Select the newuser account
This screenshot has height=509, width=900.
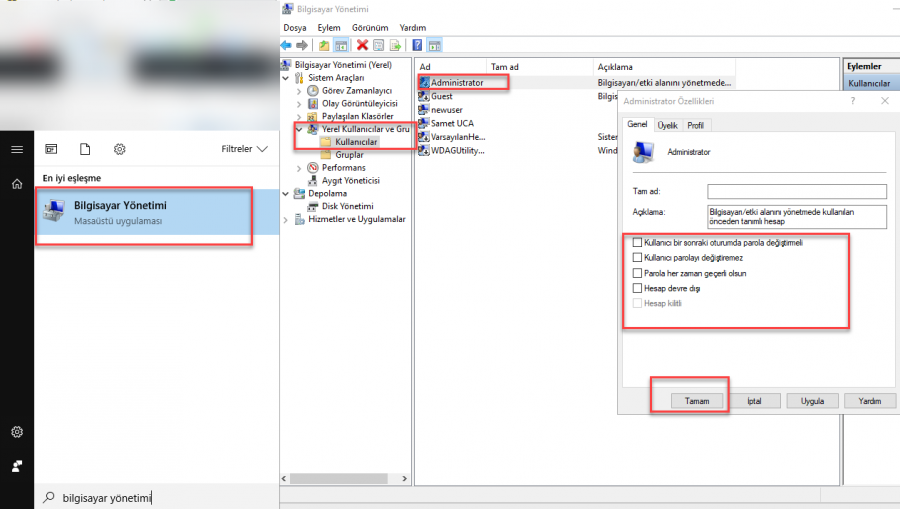tap(447, 110)
